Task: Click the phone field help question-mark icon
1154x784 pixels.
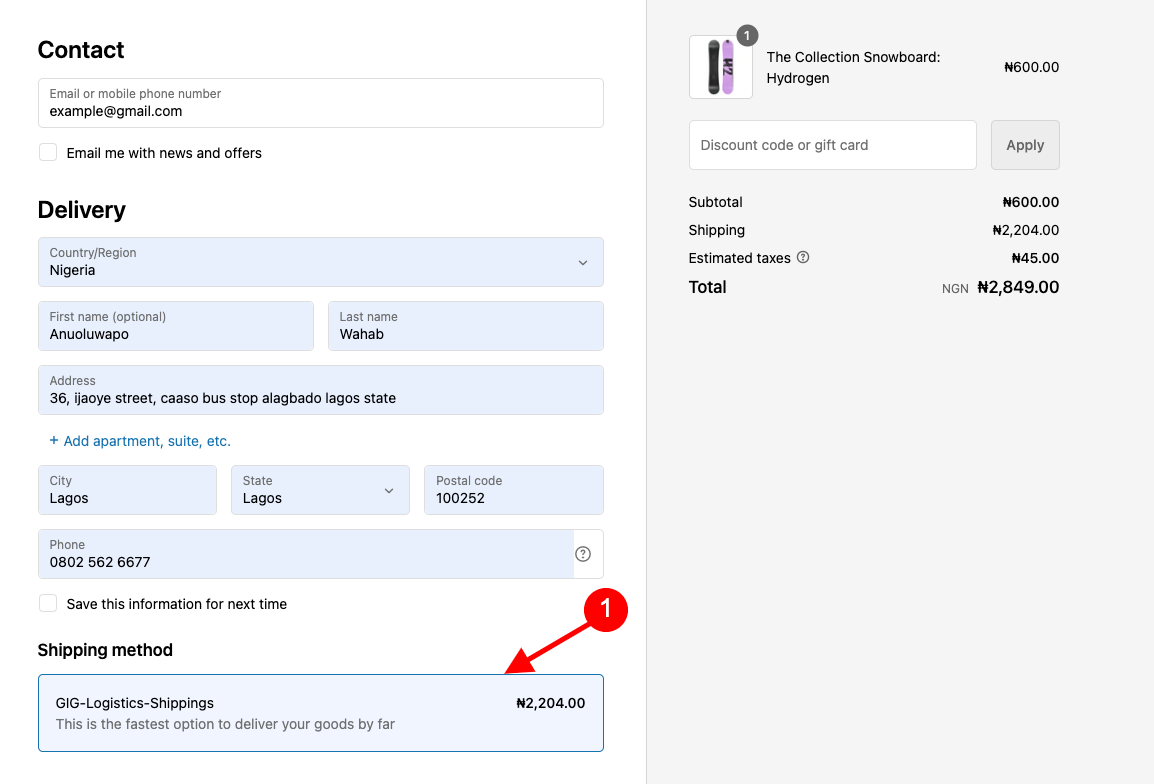Action: coord(583,554)
